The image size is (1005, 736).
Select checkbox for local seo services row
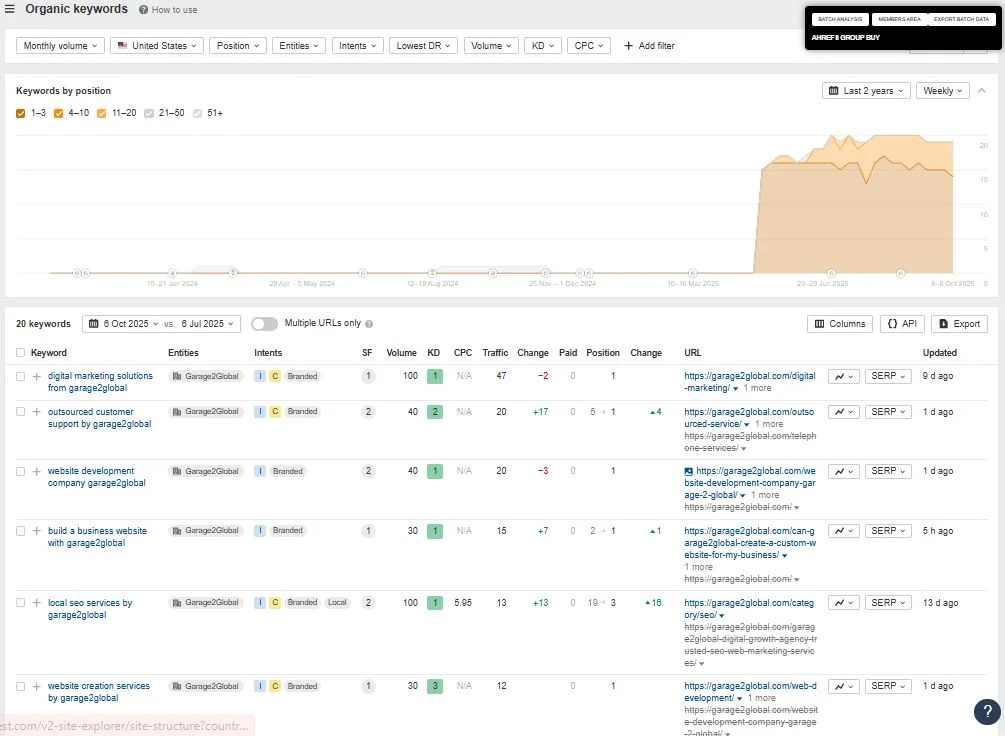tap(21, 603)
